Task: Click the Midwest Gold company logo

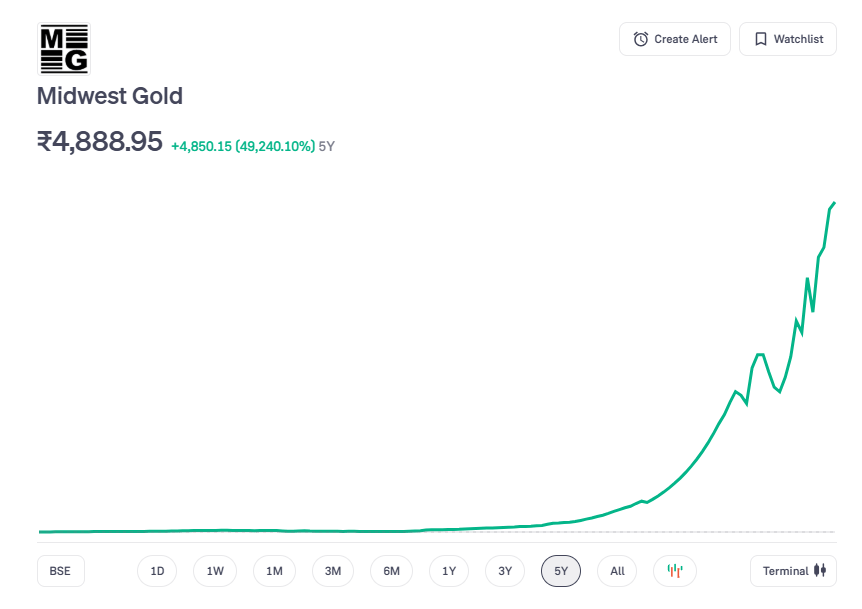Action: click(63, 49)
